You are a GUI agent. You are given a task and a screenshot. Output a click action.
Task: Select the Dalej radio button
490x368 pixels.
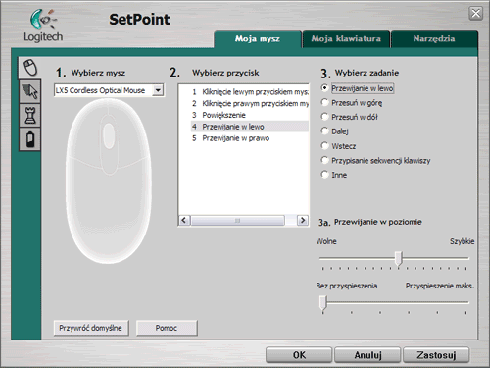point(324,131)
